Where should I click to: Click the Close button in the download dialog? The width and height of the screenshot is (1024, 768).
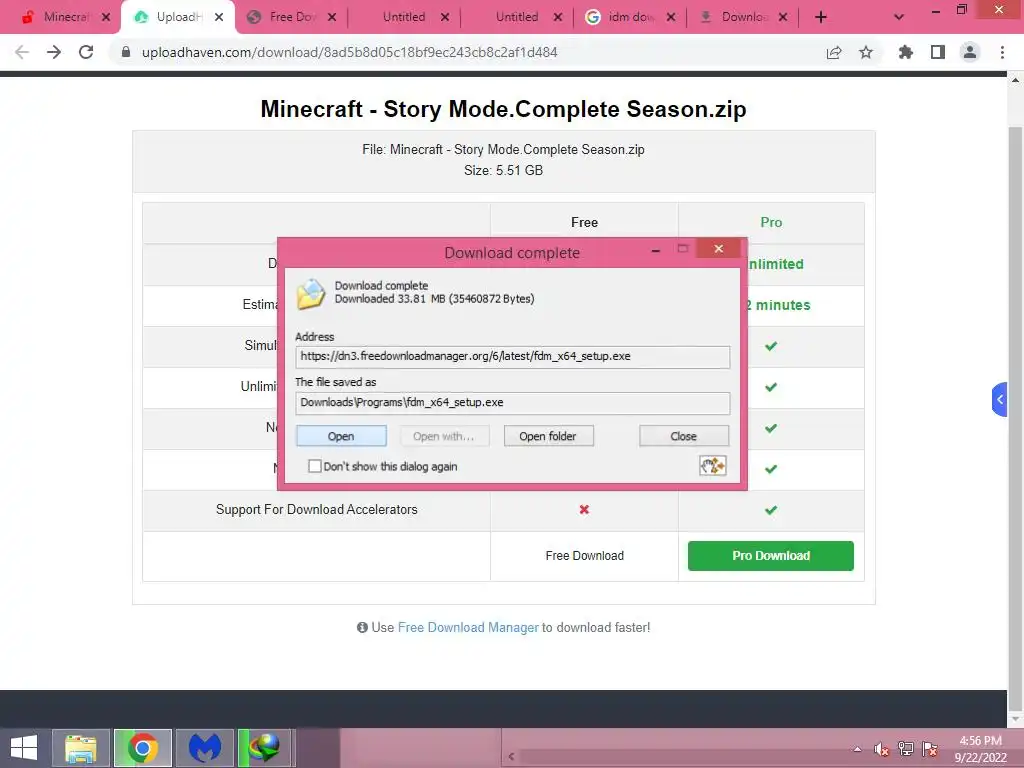coord(684,436)
